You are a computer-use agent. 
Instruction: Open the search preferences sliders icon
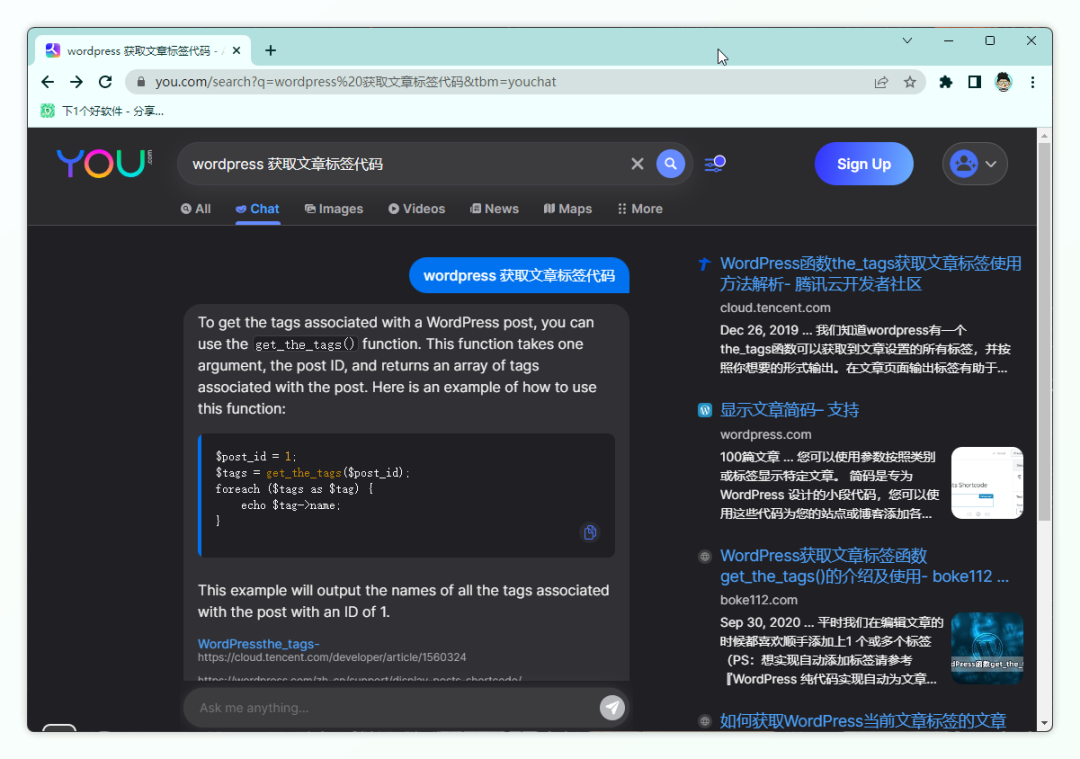click(713, 163)
